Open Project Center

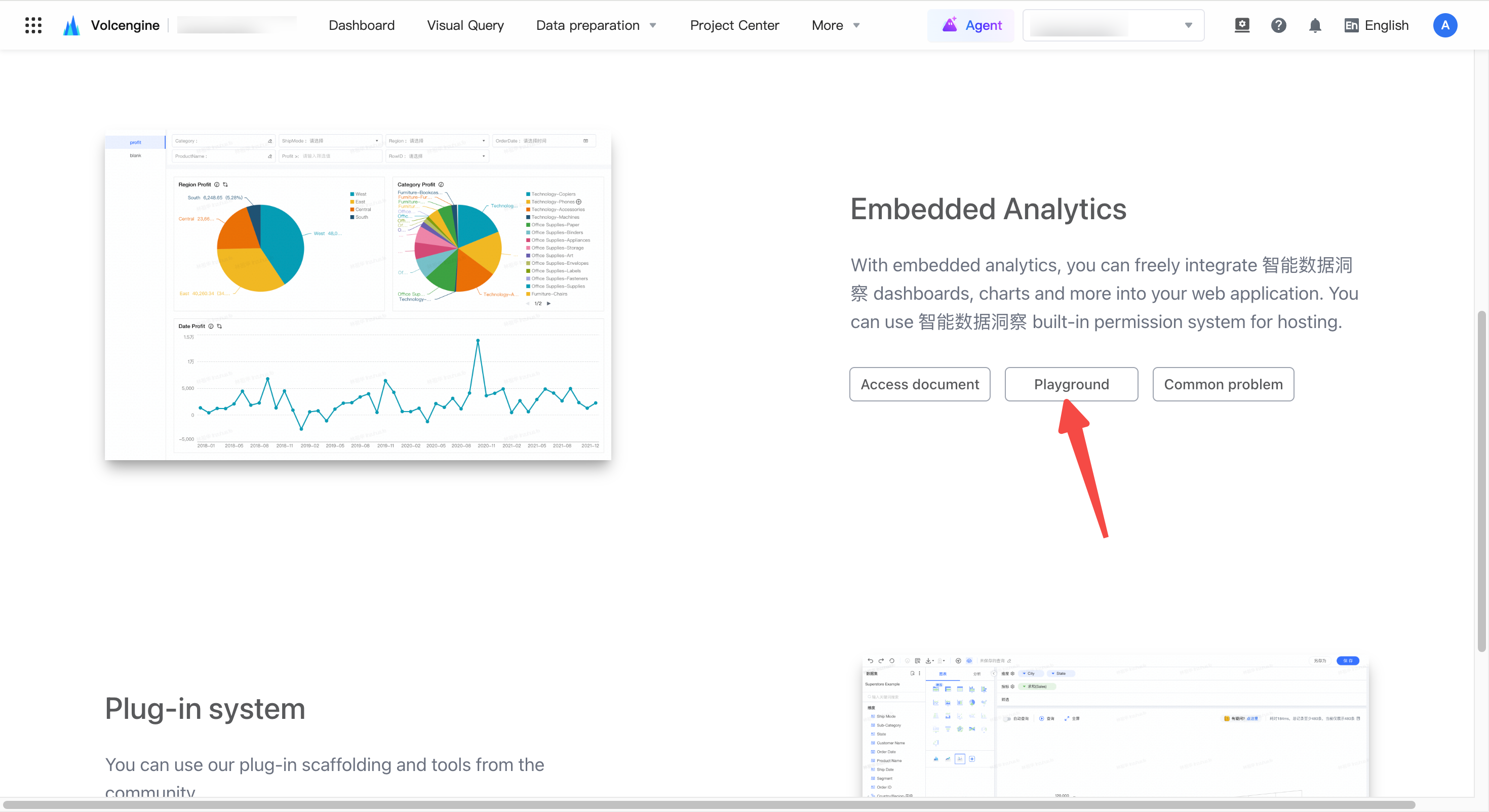pos(734,25)
